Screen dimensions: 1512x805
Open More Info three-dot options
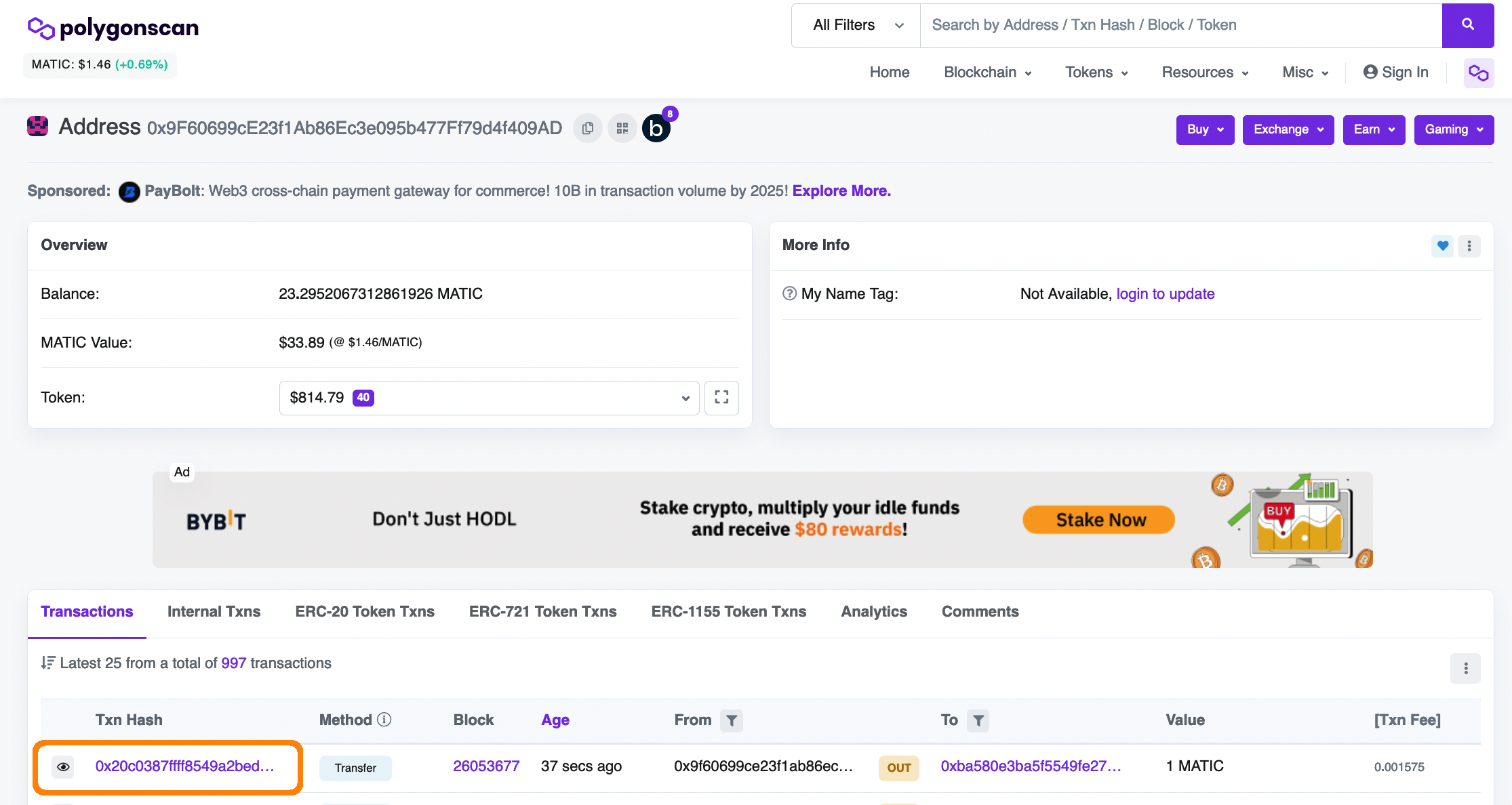click(1469, 246)
